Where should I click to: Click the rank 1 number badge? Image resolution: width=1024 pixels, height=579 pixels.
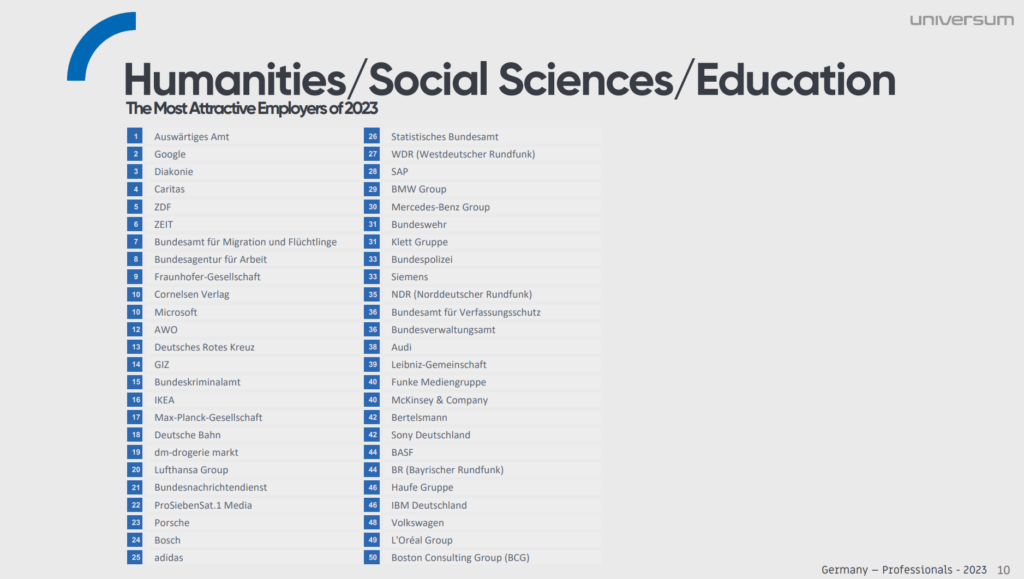pos(134,136)
